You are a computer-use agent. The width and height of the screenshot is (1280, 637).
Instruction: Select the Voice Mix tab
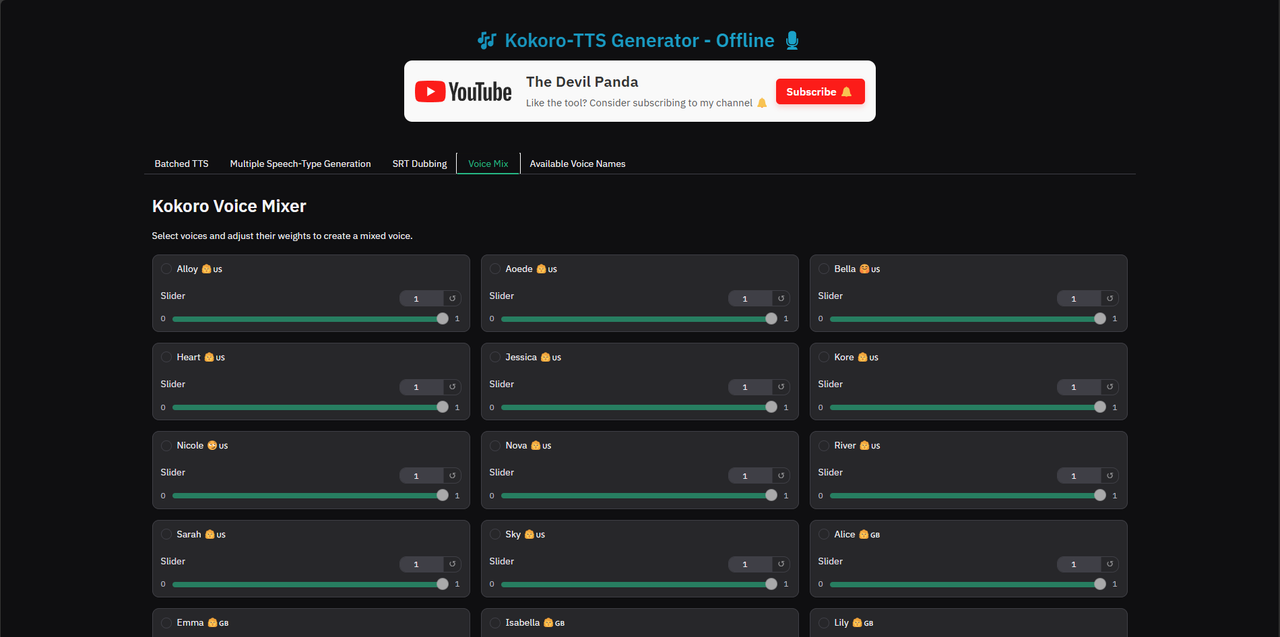click(x=488, y=164)
